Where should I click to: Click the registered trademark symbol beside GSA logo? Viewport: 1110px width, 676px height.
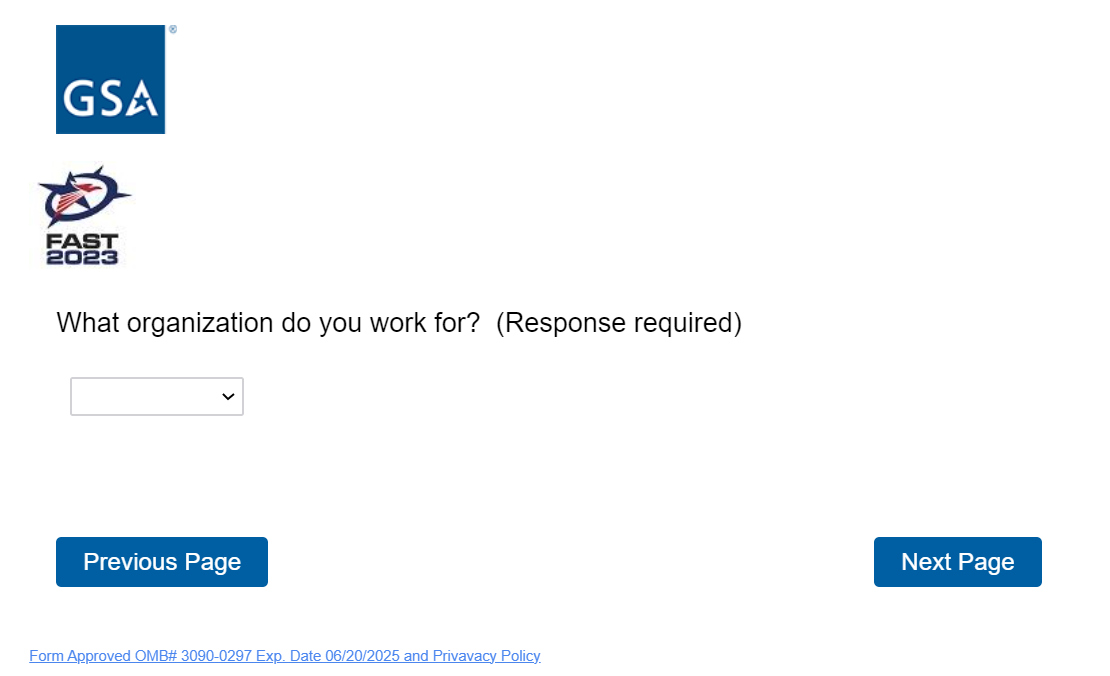click(x=173, y=30)
